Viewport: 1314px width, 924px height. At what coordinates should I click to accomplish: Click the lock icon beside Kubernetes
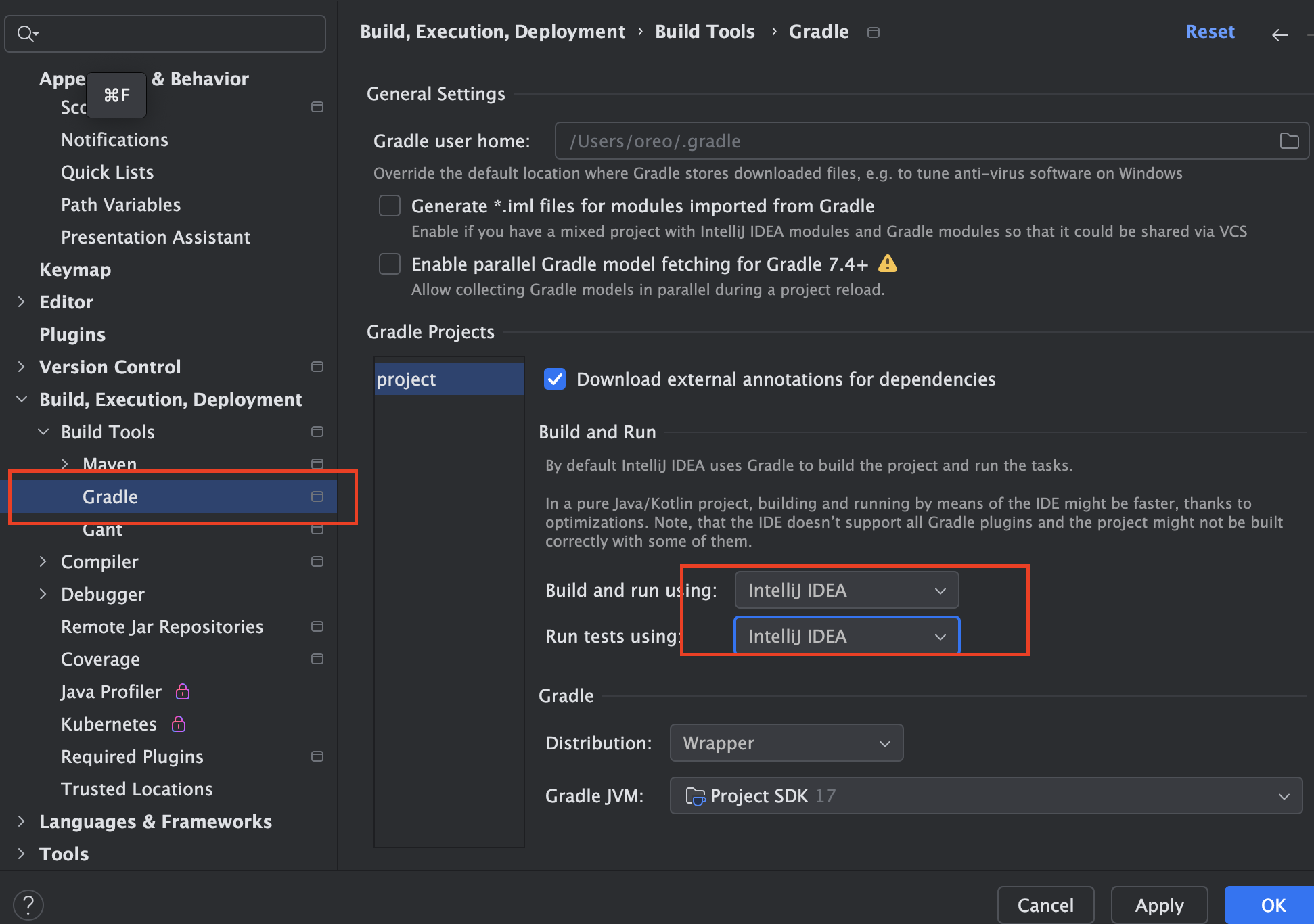click(x=179, y=724)
